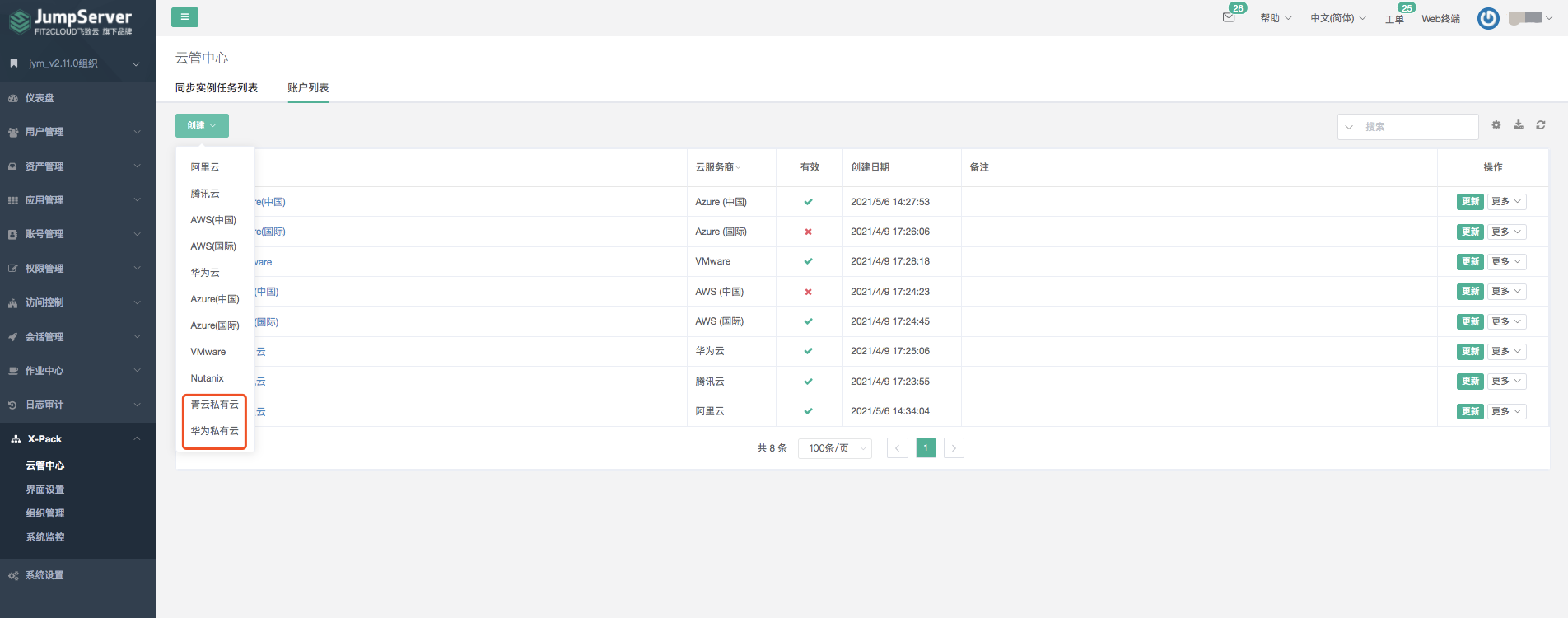Click the export download icon
This screenshot has width=1568, height=618.
click(1519, 125)
